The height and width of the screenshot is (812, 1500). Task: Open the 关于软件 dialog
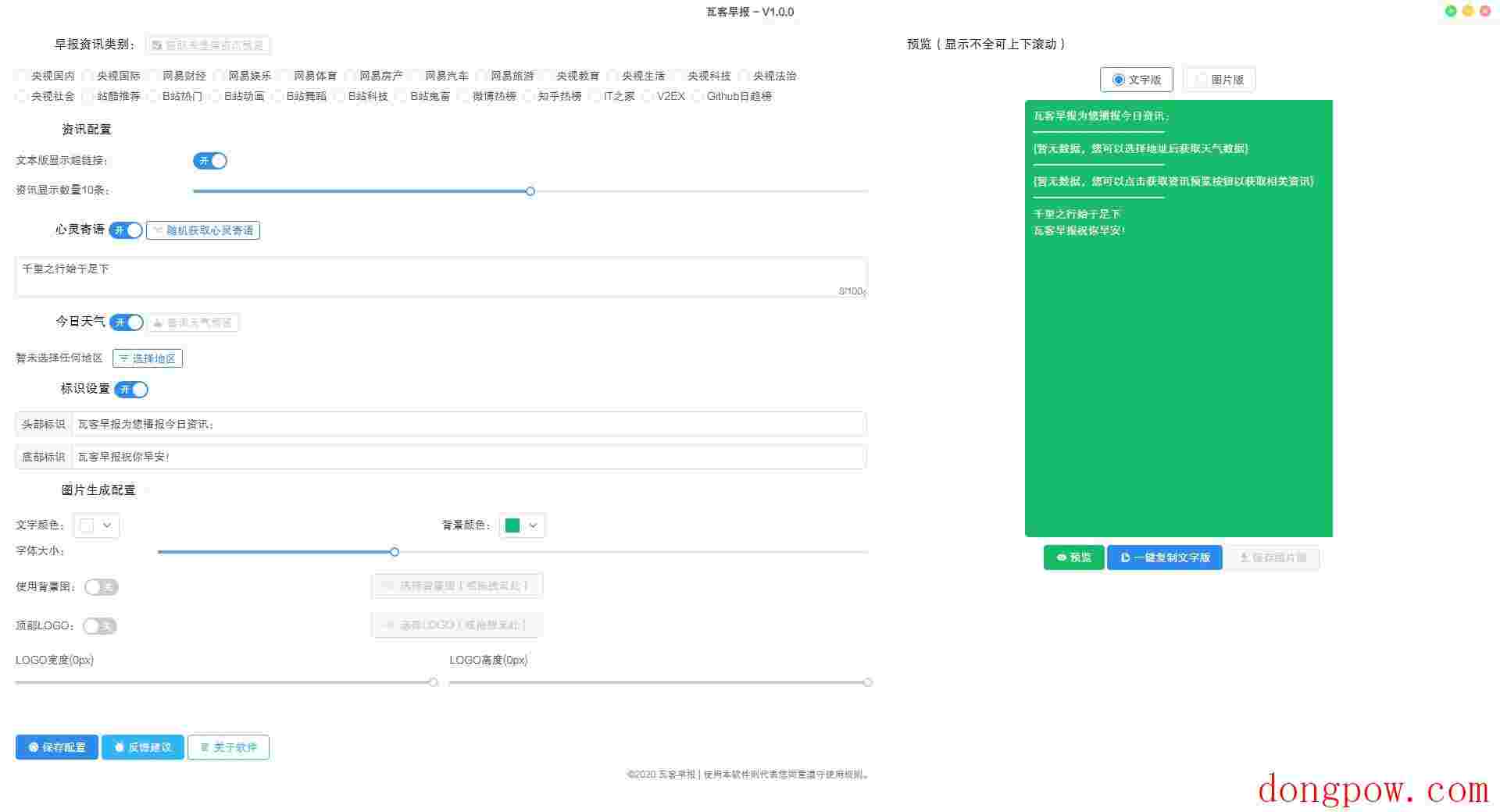(x=228, y=747)
